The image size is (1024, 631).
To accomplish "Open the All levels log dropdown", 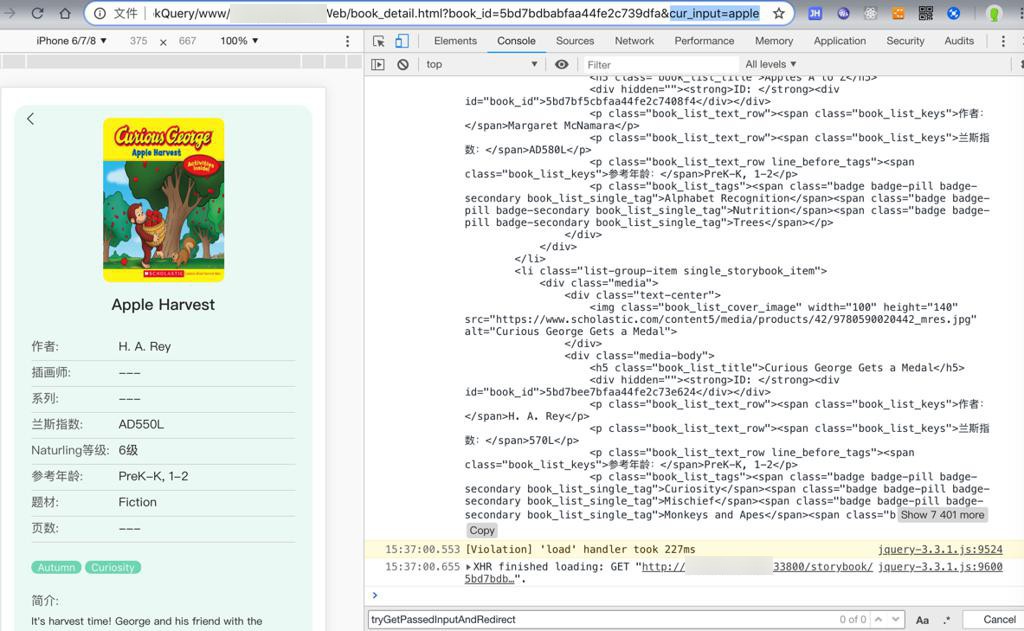I will (x=771, y=64).
